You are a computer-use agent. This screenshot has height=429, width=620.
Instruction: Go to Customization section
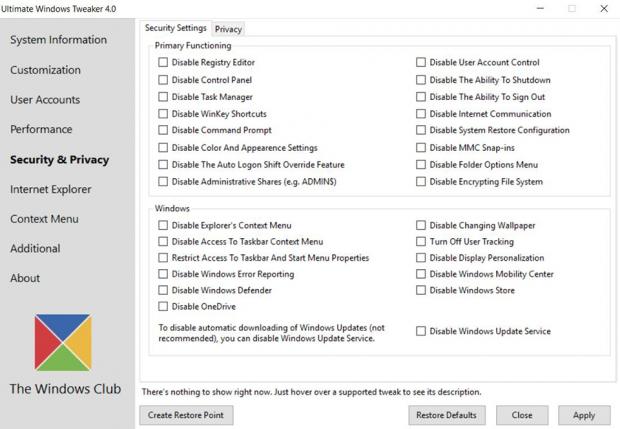pyautogui.click(x=46, y=70)
